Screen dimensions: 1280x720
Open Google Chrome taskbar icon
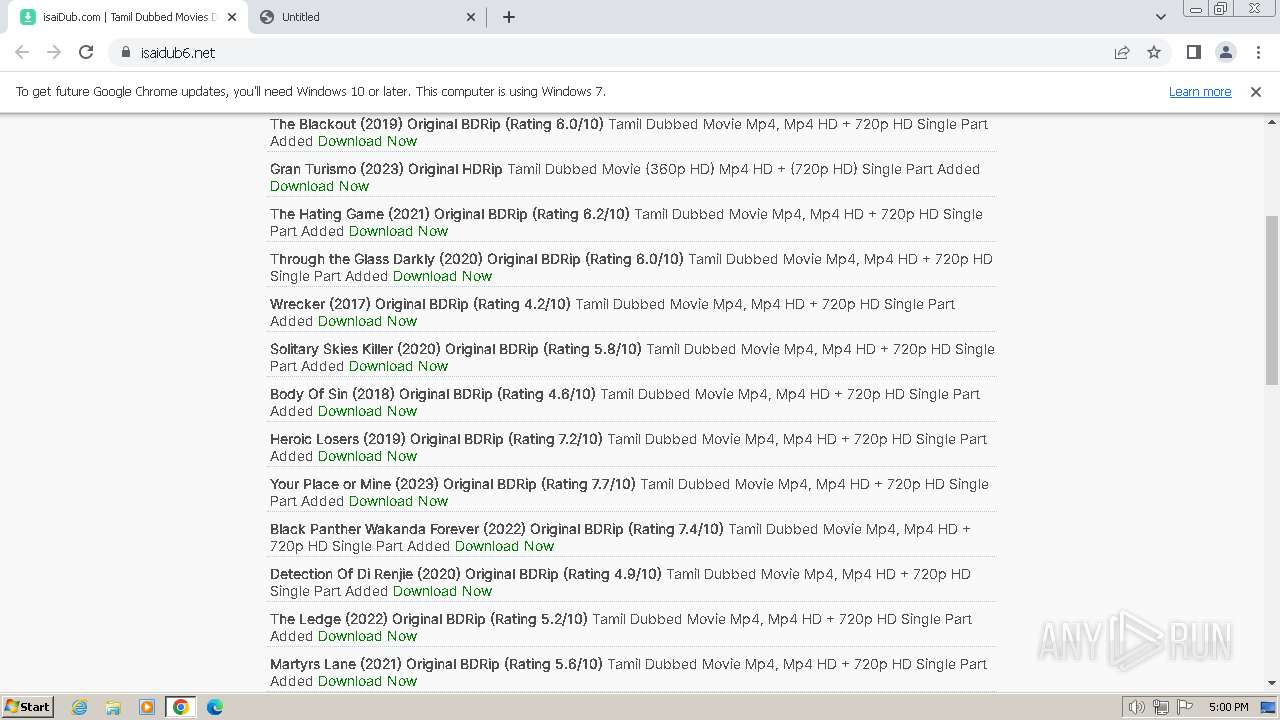(181, 707)
